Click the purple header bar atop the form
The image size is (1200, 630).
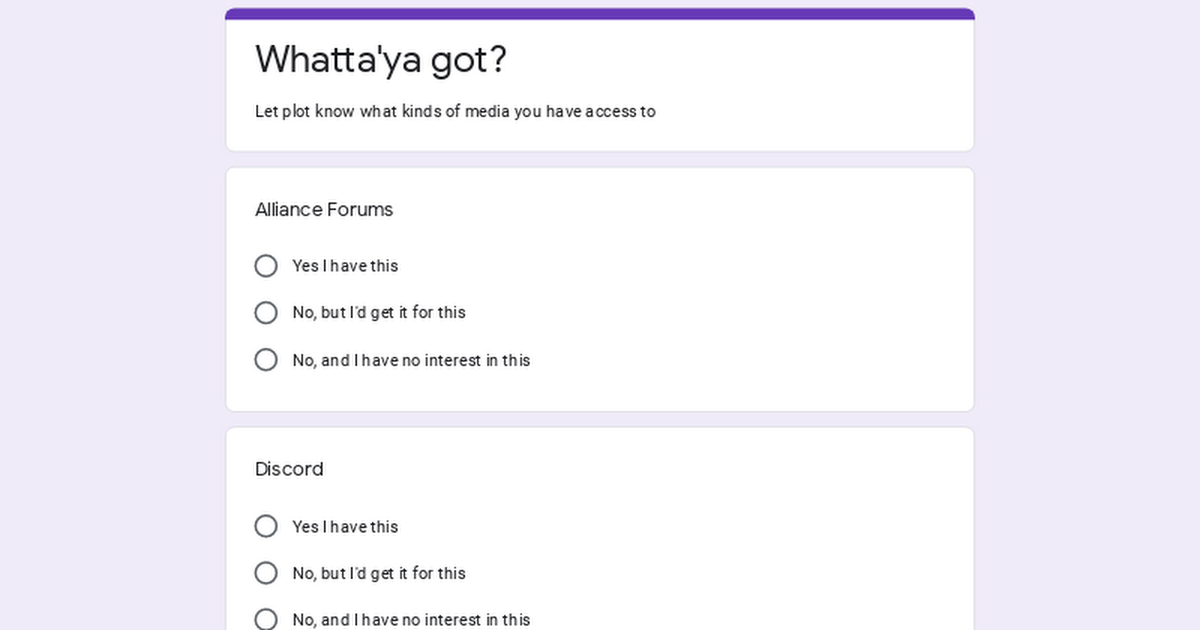600,14
